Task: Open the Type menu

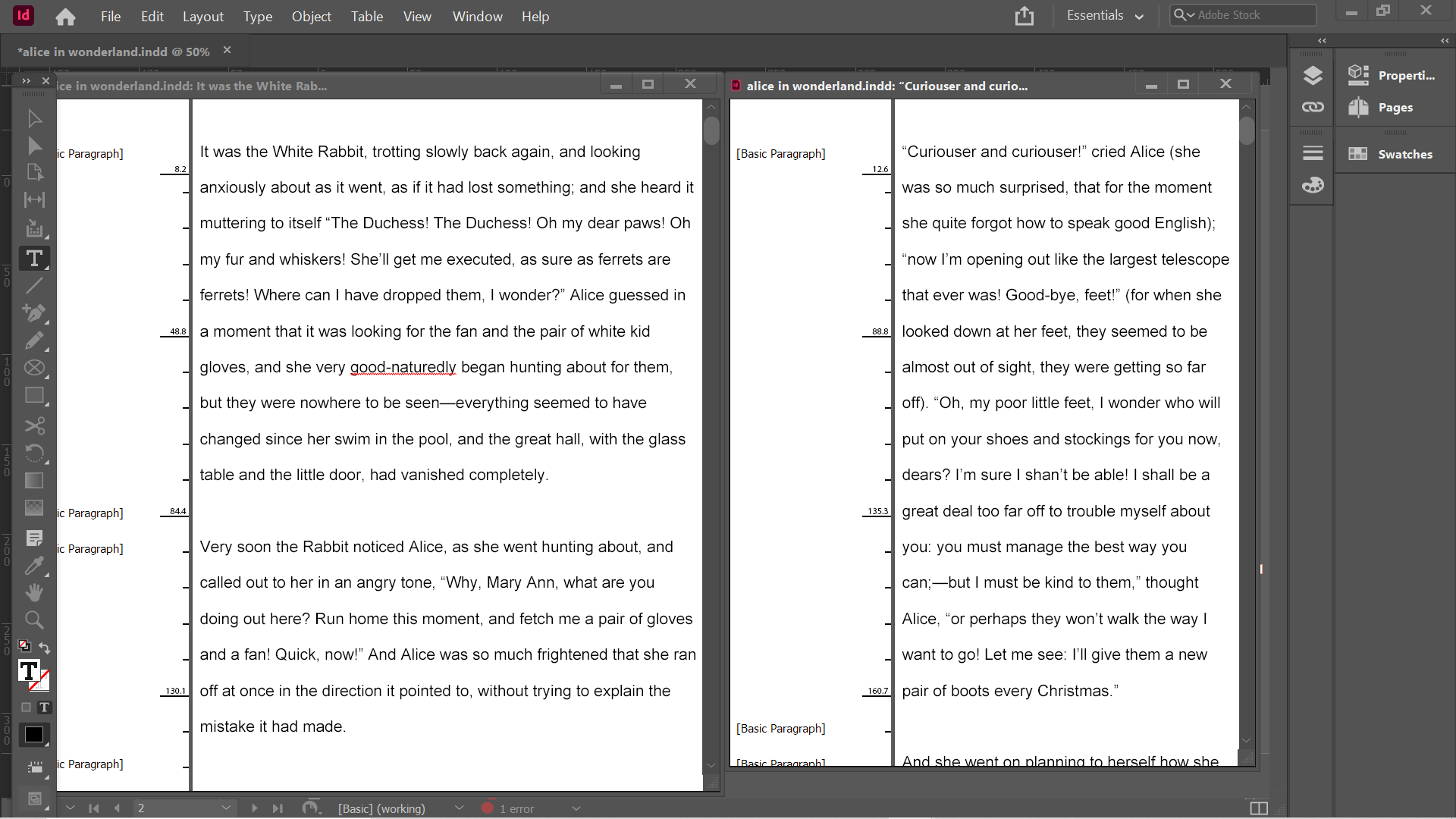Action: pyautogui.click(x=258, y=16)
